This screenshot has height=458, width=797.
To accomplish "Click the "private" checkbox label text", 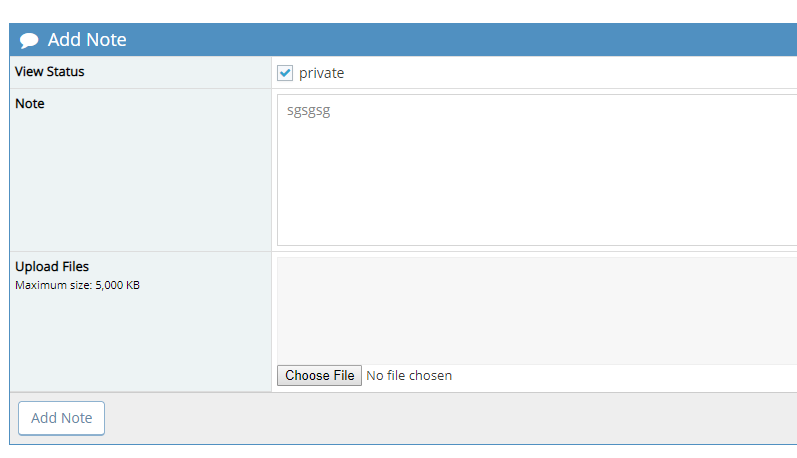I will coord(321,73).
